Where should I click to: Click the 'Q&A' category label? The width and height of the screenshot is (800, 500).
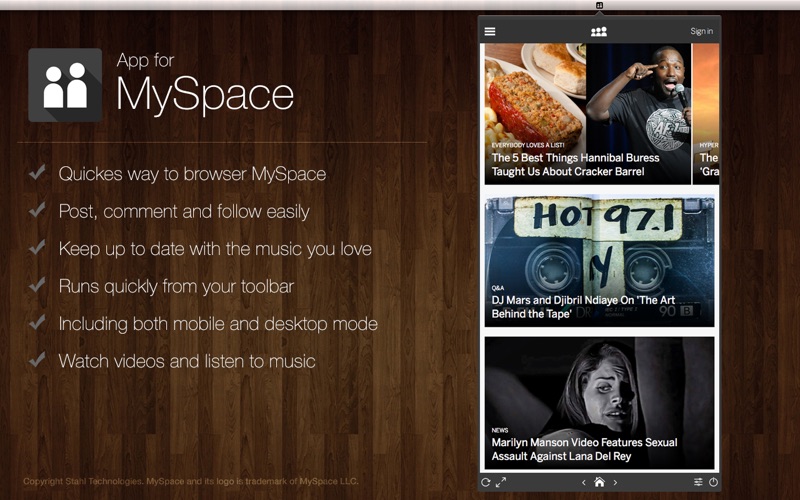[498, 288]
